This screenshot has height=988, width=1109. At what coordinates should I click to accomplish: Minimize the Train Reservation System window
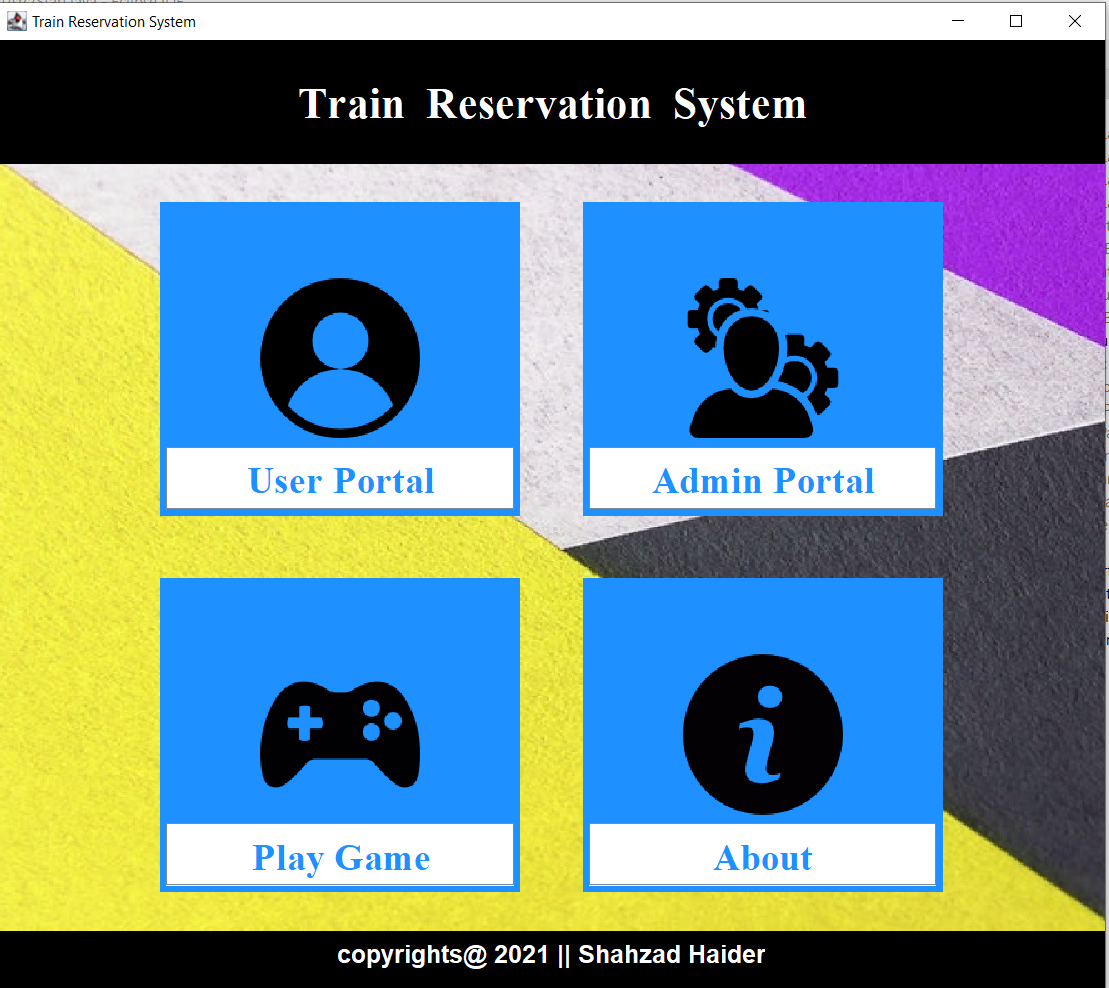(958, 21)
